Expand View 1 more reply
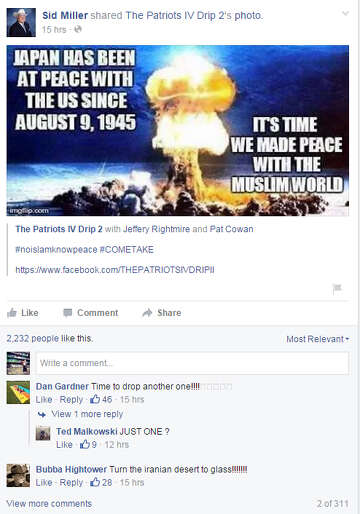The image size is (360, 514). click(x=87, y=414)
